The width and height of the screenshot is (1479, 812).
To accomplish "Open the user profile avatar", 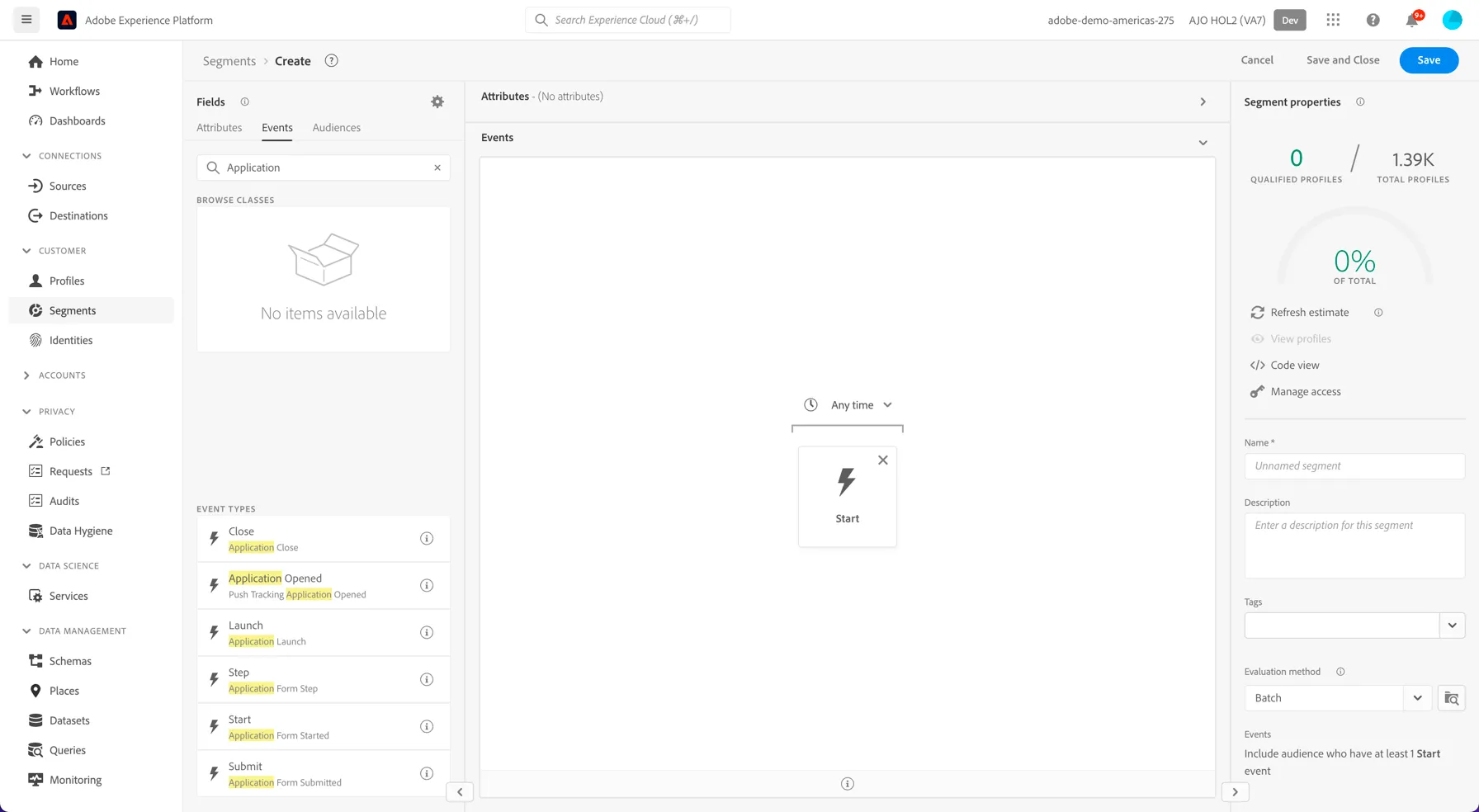I will click(x=1452, y=20).
